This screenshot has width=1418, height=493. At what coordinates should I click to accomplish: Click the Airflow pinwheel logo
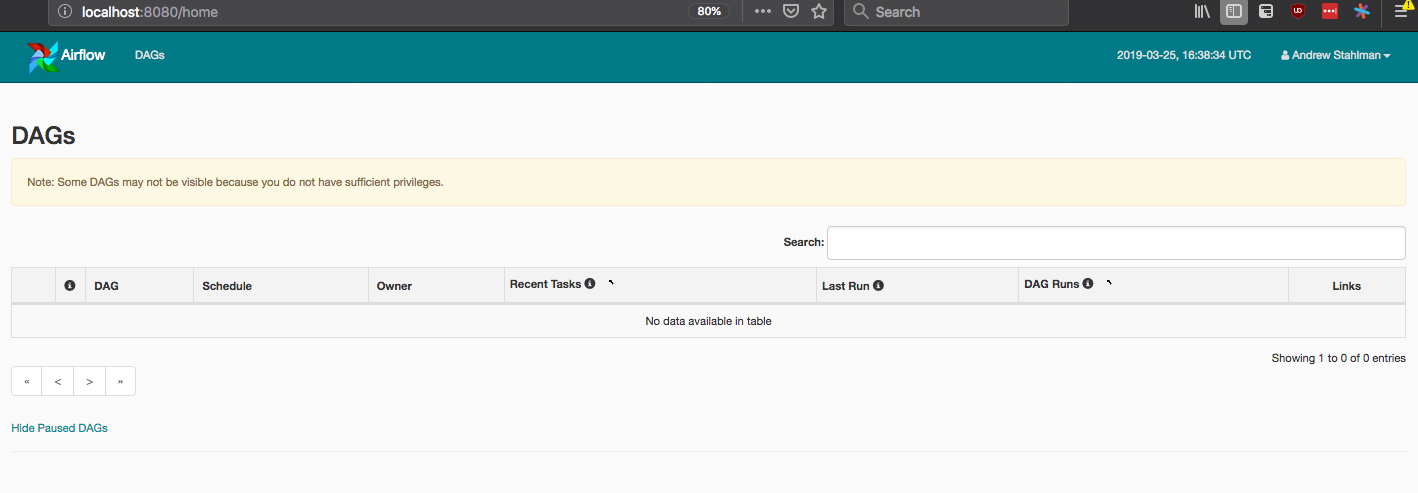click(42, 56)
